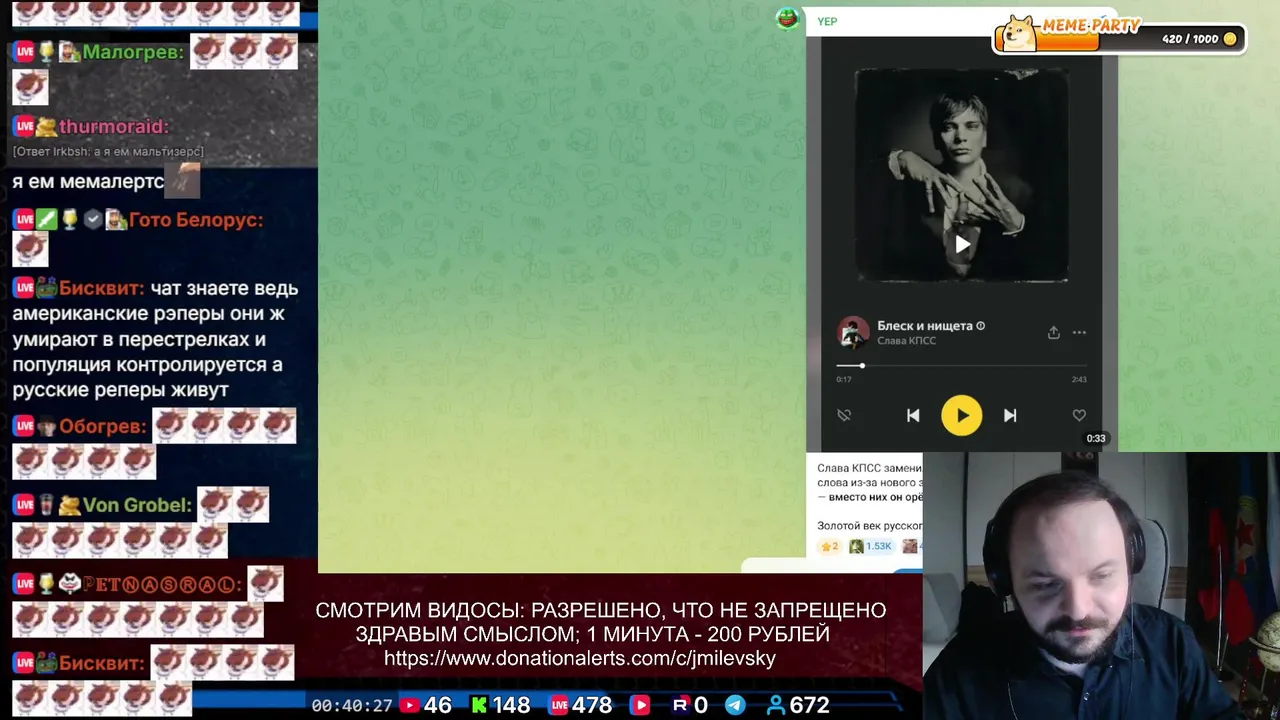Click the post text starting "Слава КПСС замени"

869,482
